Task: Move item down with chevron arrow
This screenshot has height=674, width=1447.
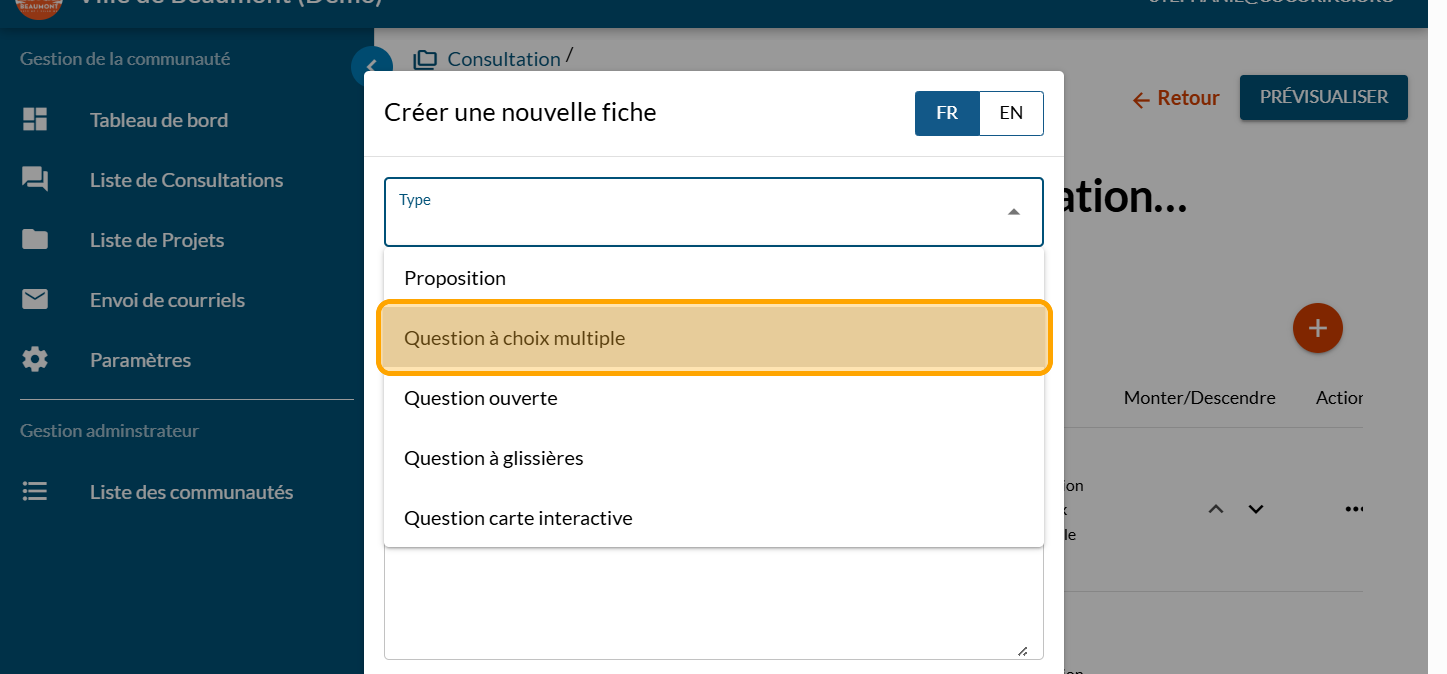Action: click(x=1256, y=509)
